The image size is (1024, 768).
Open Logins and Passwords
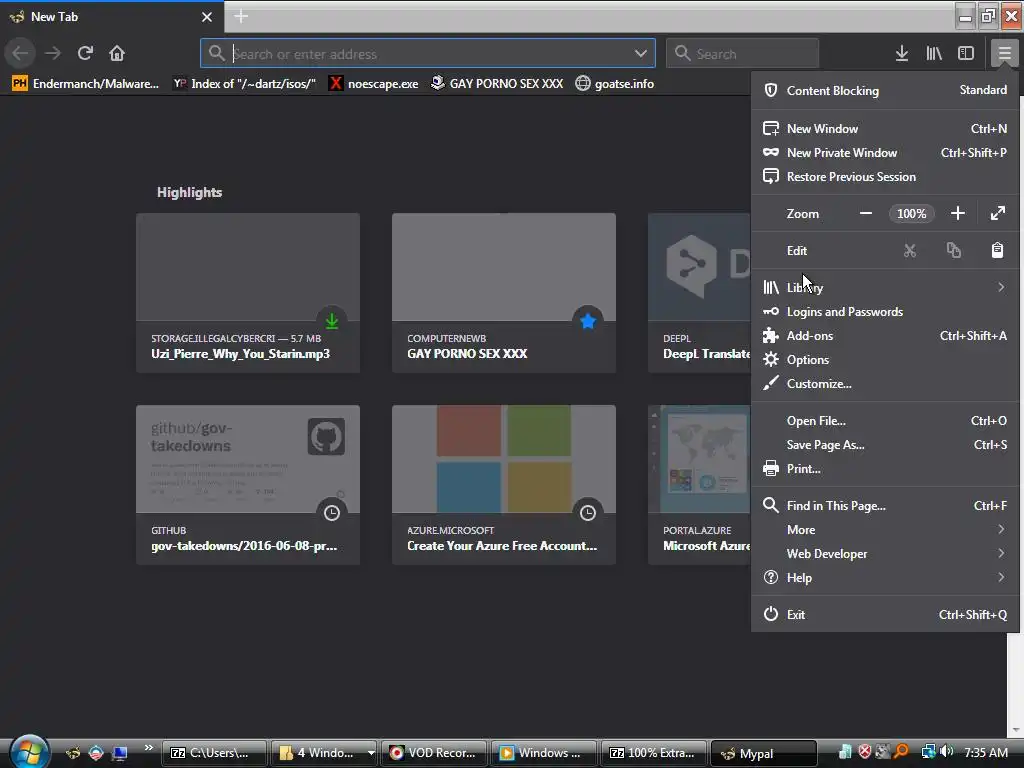click(885, 312)
